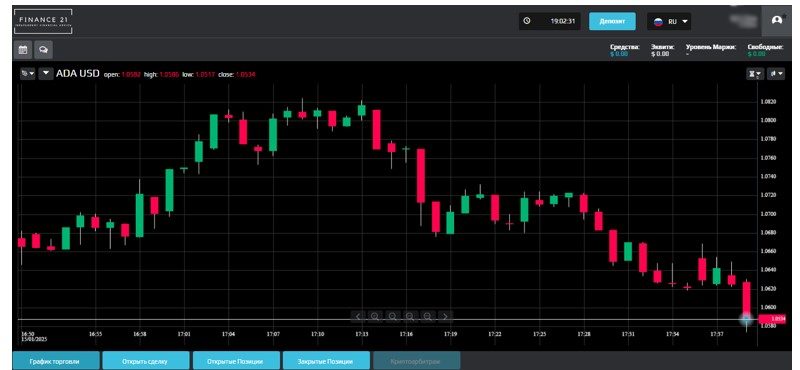Expand the ADA USD symbol selector arrow
Viewport: 800px width, 370px height.
click(x=46, y=74)
